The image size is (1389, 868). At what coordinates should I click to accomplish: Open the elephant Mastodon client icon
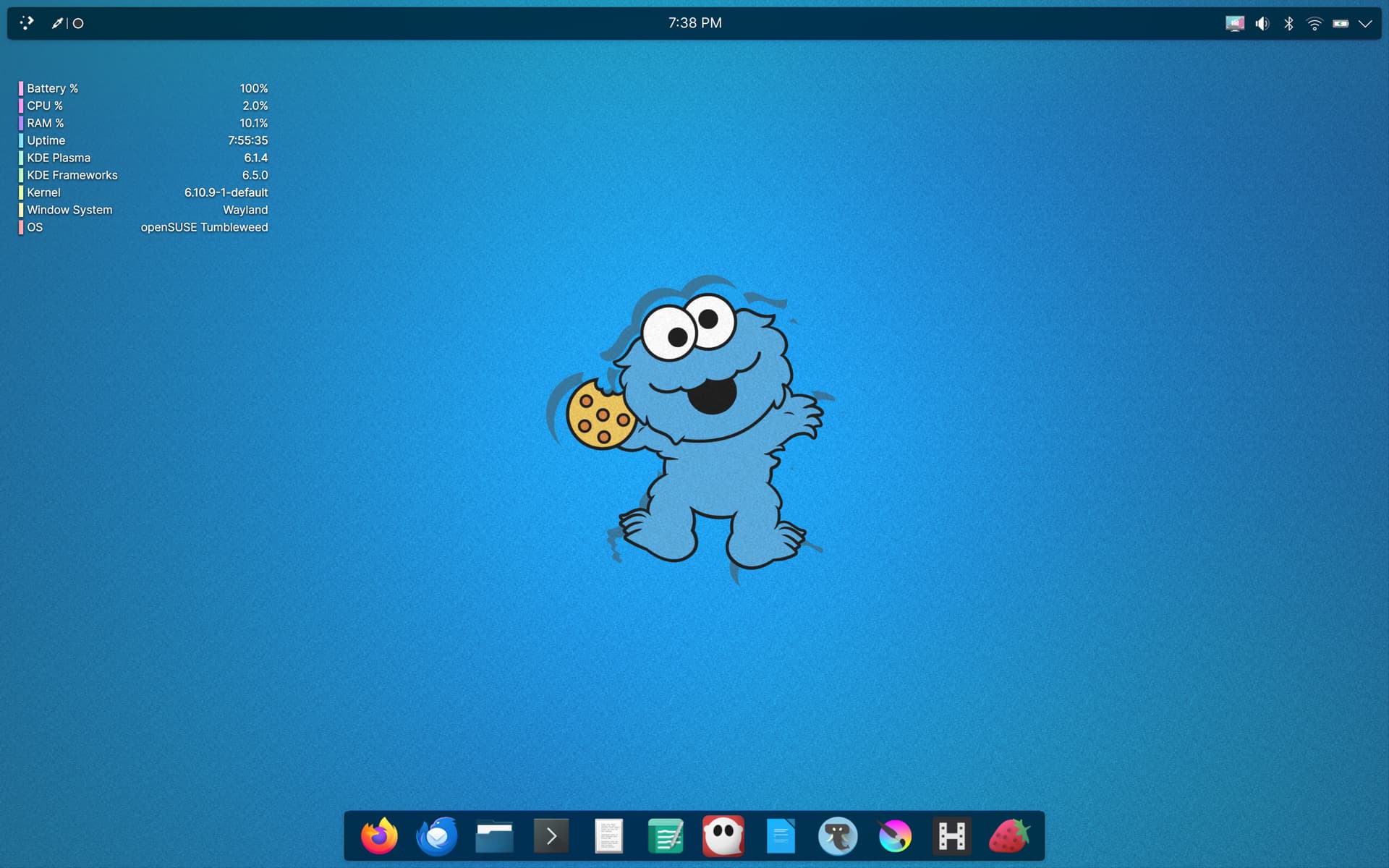pyautogui.click(x=838, y=836)
